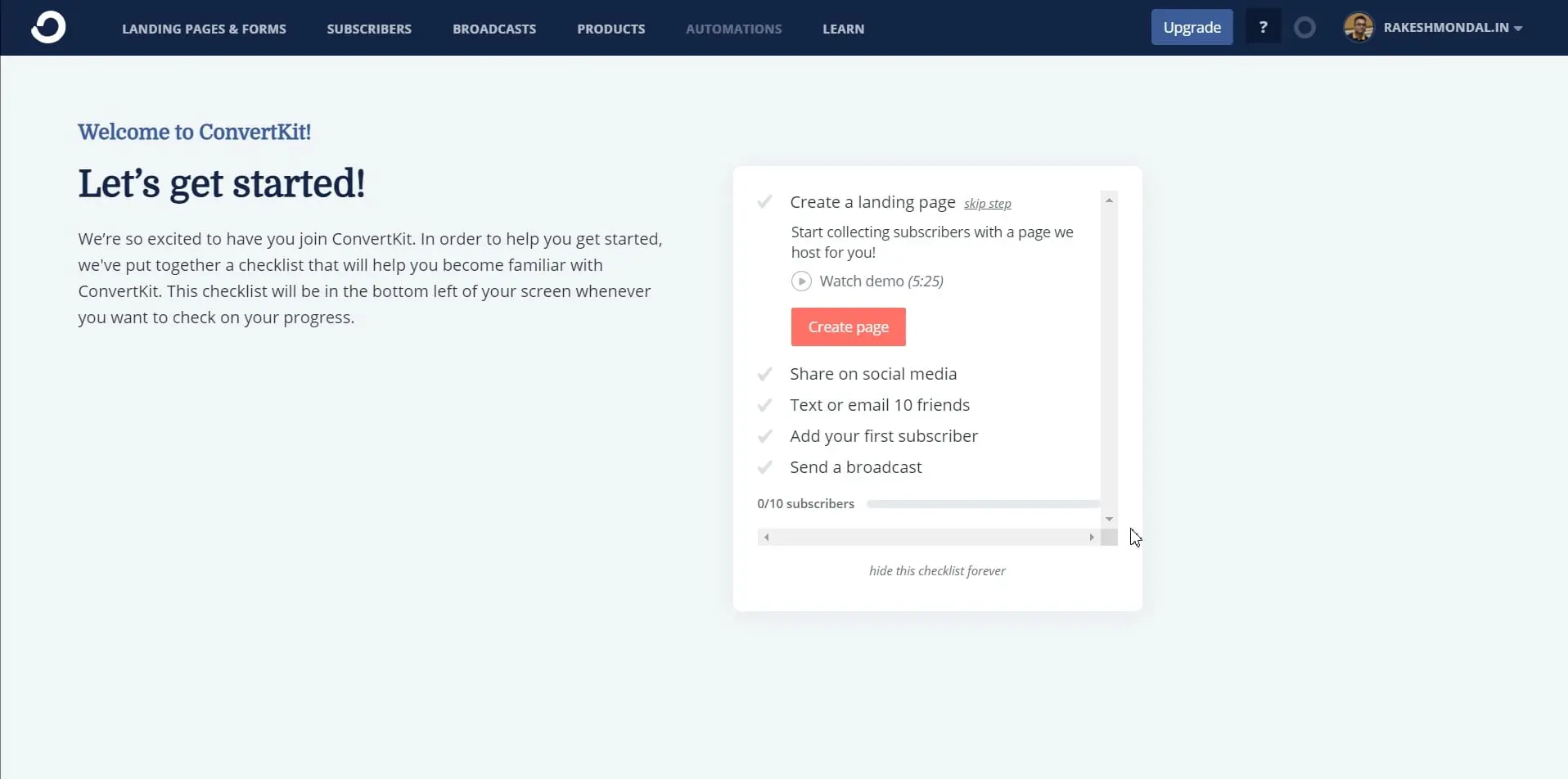
Task: Click the circular progress indicator icon
Action: 1304,28
